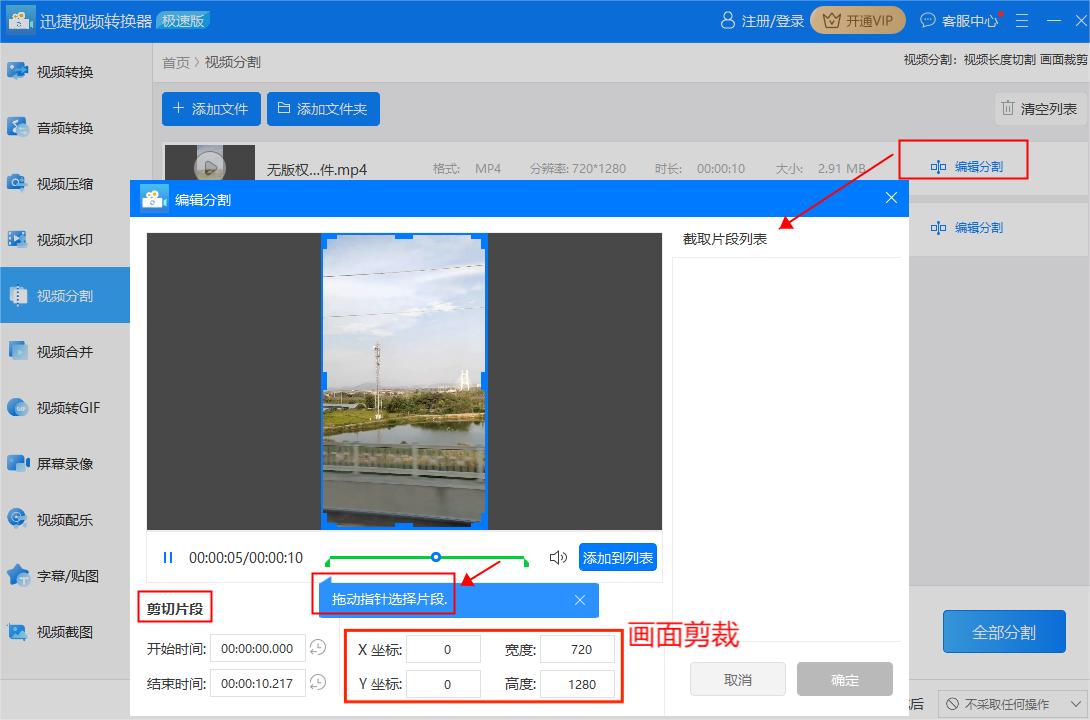Open the 不采取任何操作 dropdown
Screen dimensions: 1090x720
[x=1010, y=703]
